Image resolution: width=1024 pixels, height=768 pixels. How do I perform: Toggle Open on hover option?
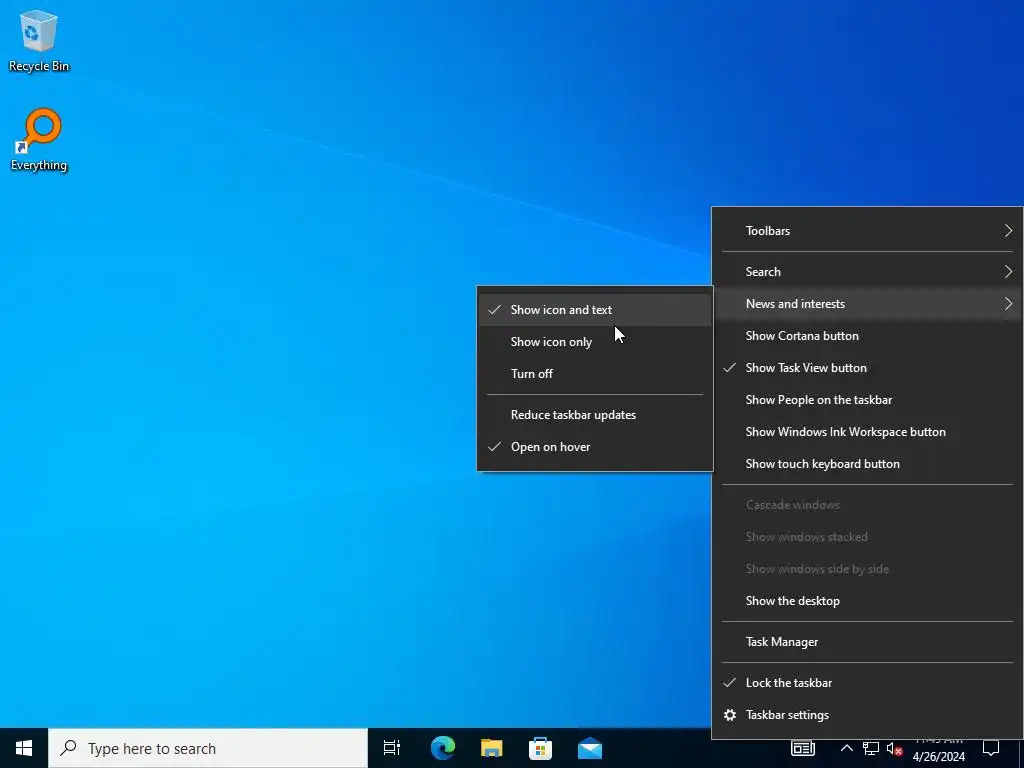(x=595, y=447)
